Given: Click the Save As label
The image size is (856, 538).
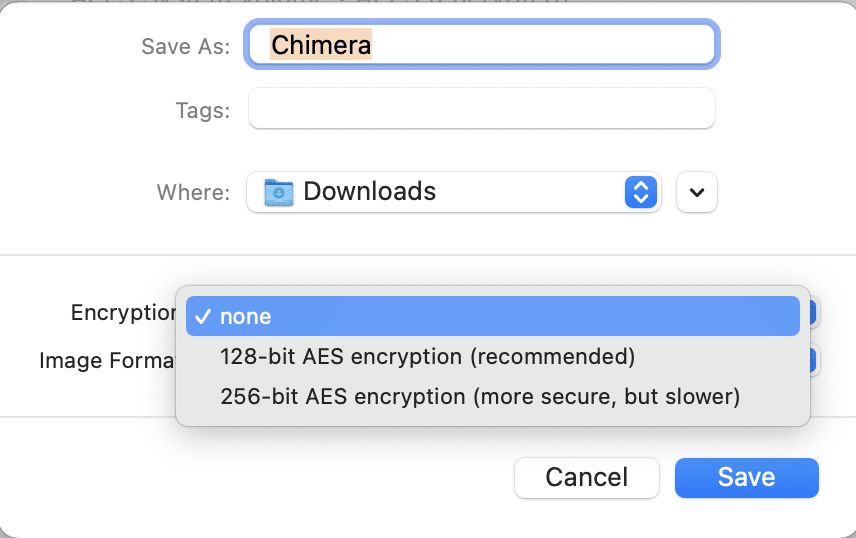Looking at the screenshot, I should click(x=186, y=47).
